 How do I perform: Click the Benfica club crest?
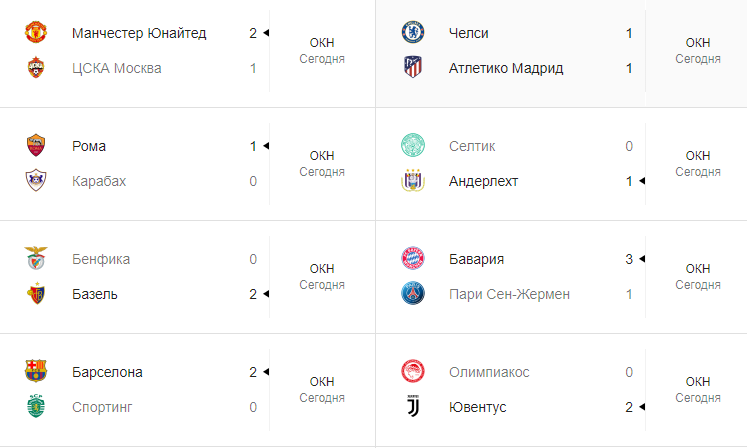tap(36, 259)
